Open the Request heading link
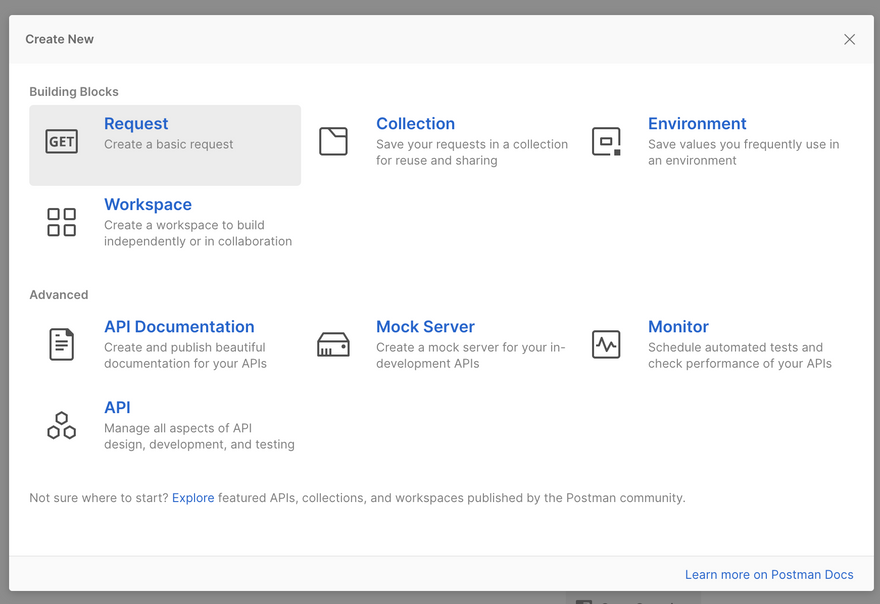The width and height of the screenshot is (880, 604). [x=136, y=124]
